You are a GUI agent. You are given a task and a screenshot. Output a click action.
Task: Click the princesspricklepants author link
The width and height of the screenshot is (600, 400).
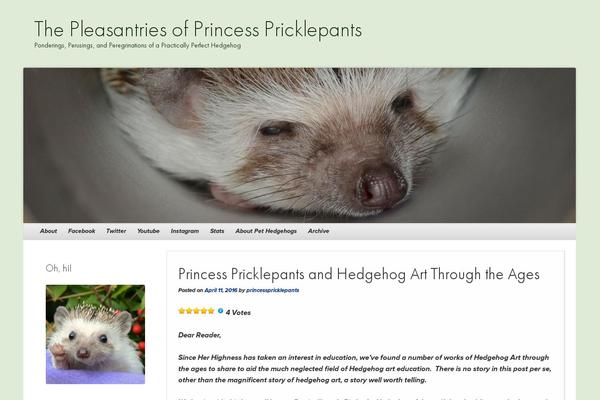coord(272,290)
